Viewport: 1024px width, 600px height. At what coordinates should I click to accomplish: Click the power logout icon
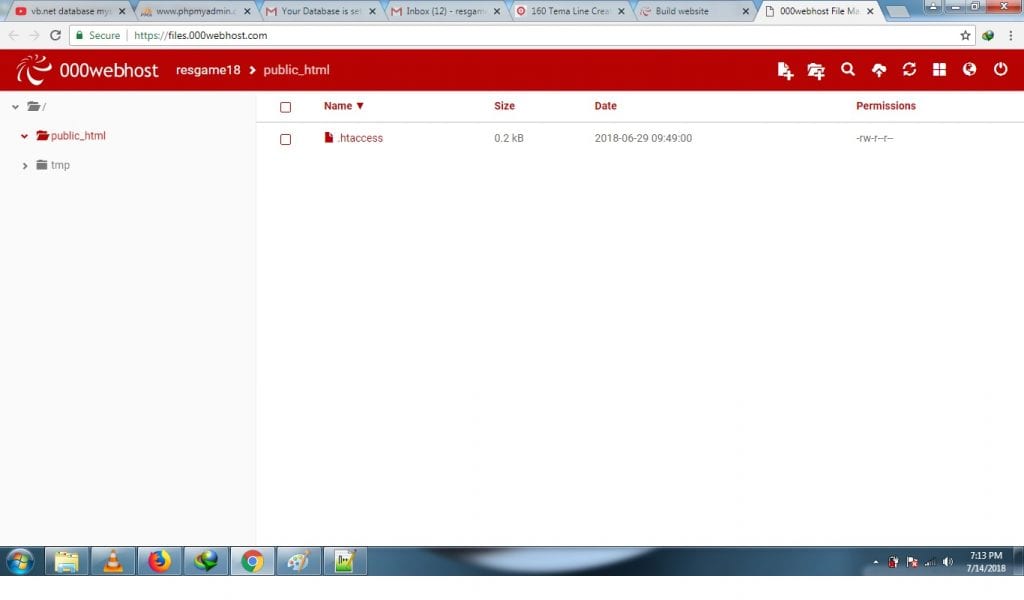point(1000,69)
